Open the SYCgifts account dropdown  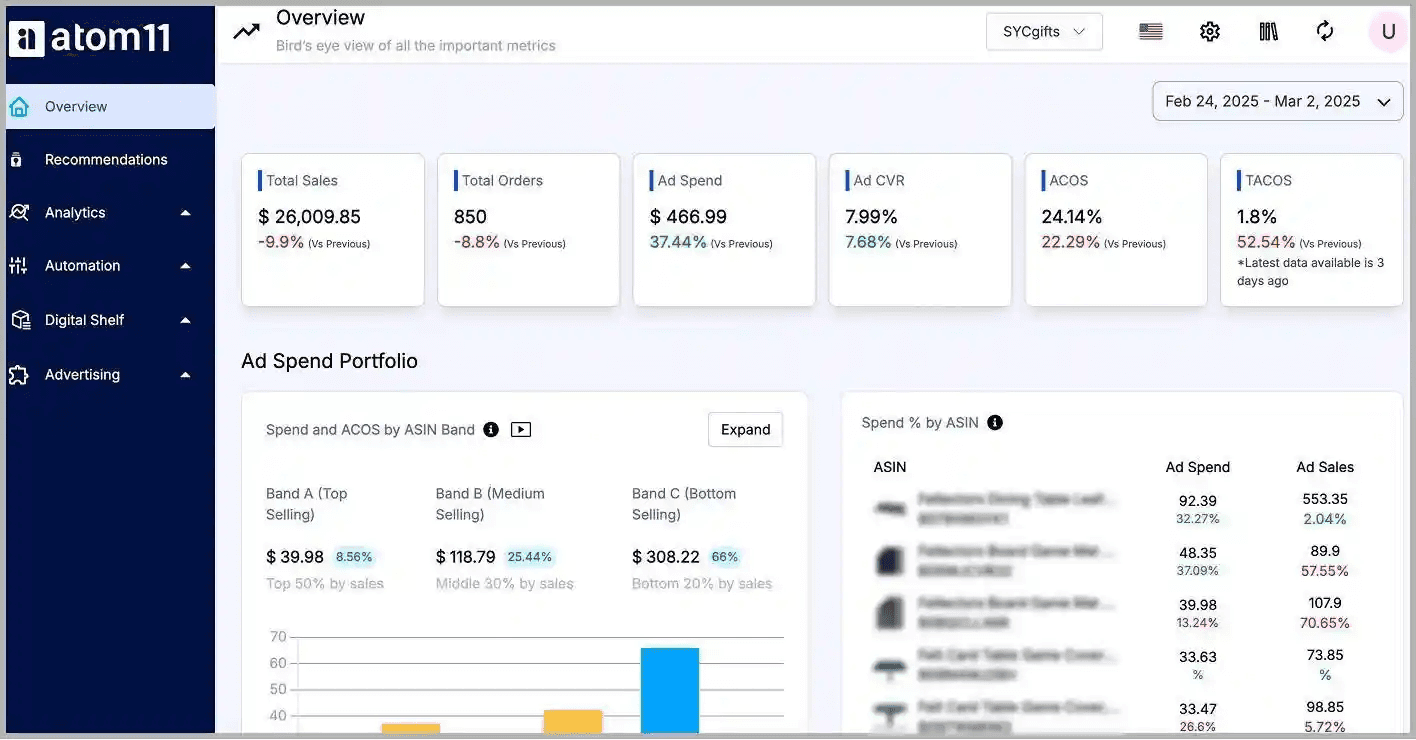coord(1044,31)
